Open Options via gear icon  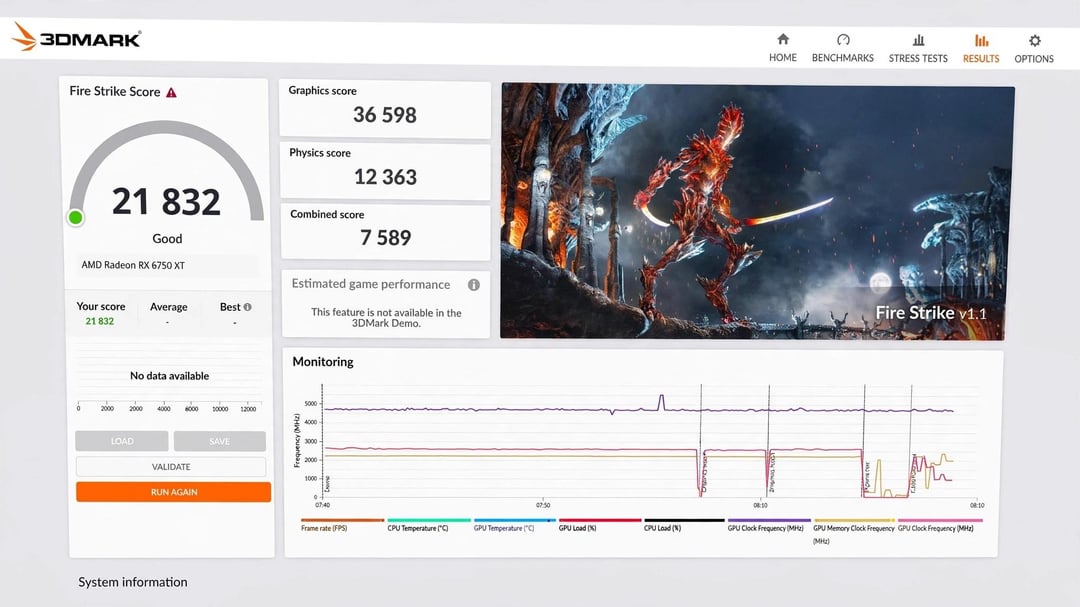click(x=1034, y=41)
